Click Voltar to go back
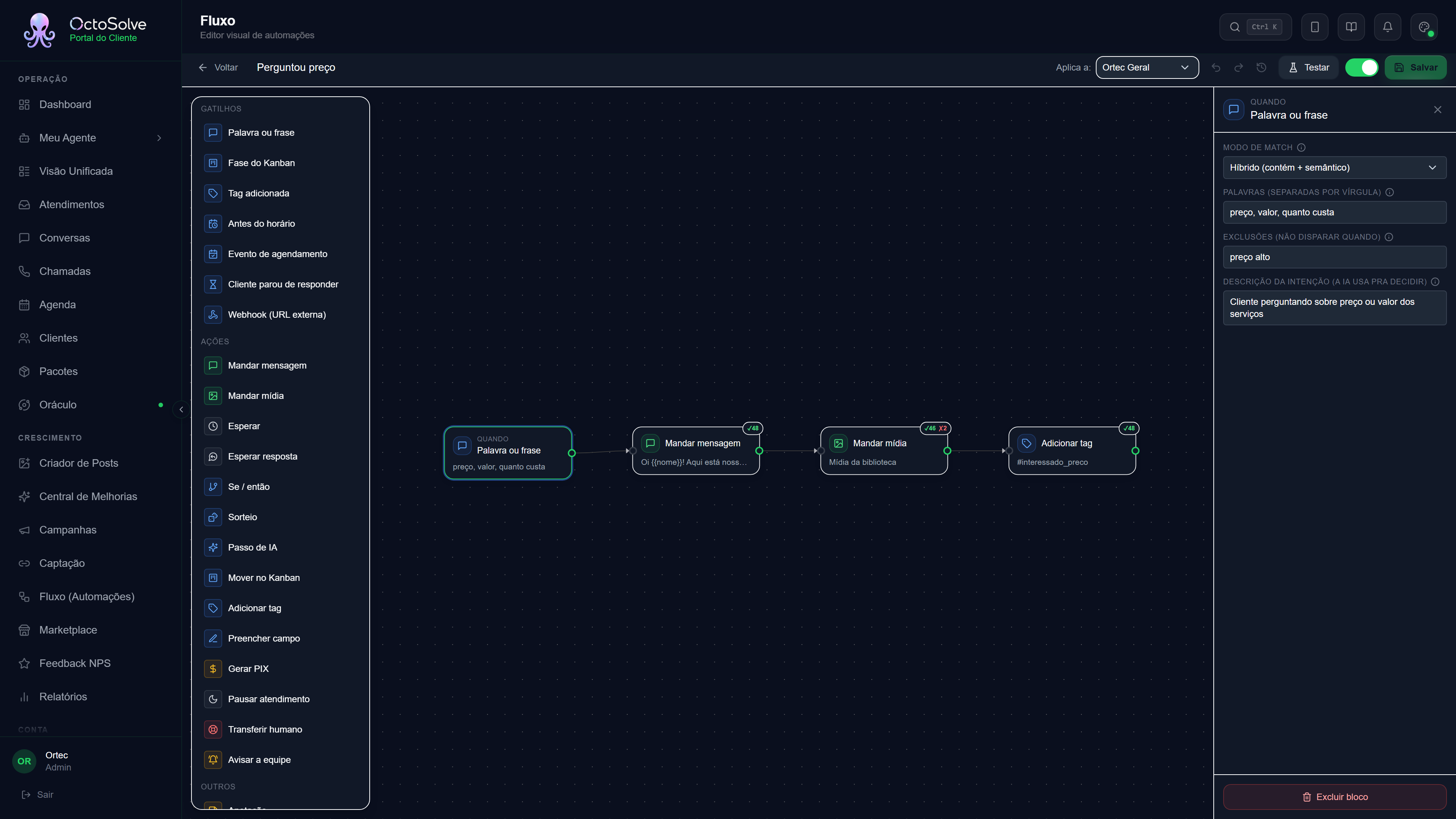Image resolution: width=1456 pixels, height=819 pixels. coord(218,68)
